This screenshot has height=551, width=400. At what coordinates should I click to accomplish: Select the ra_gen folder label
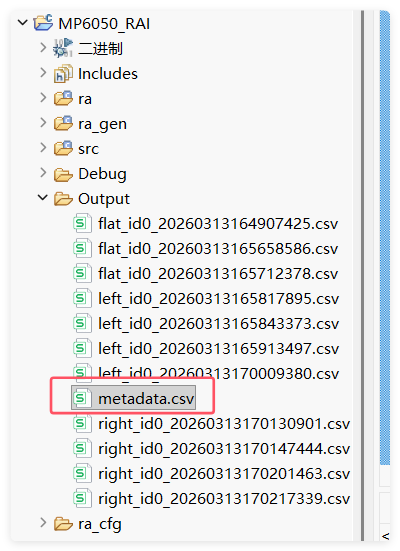[102, 124]
